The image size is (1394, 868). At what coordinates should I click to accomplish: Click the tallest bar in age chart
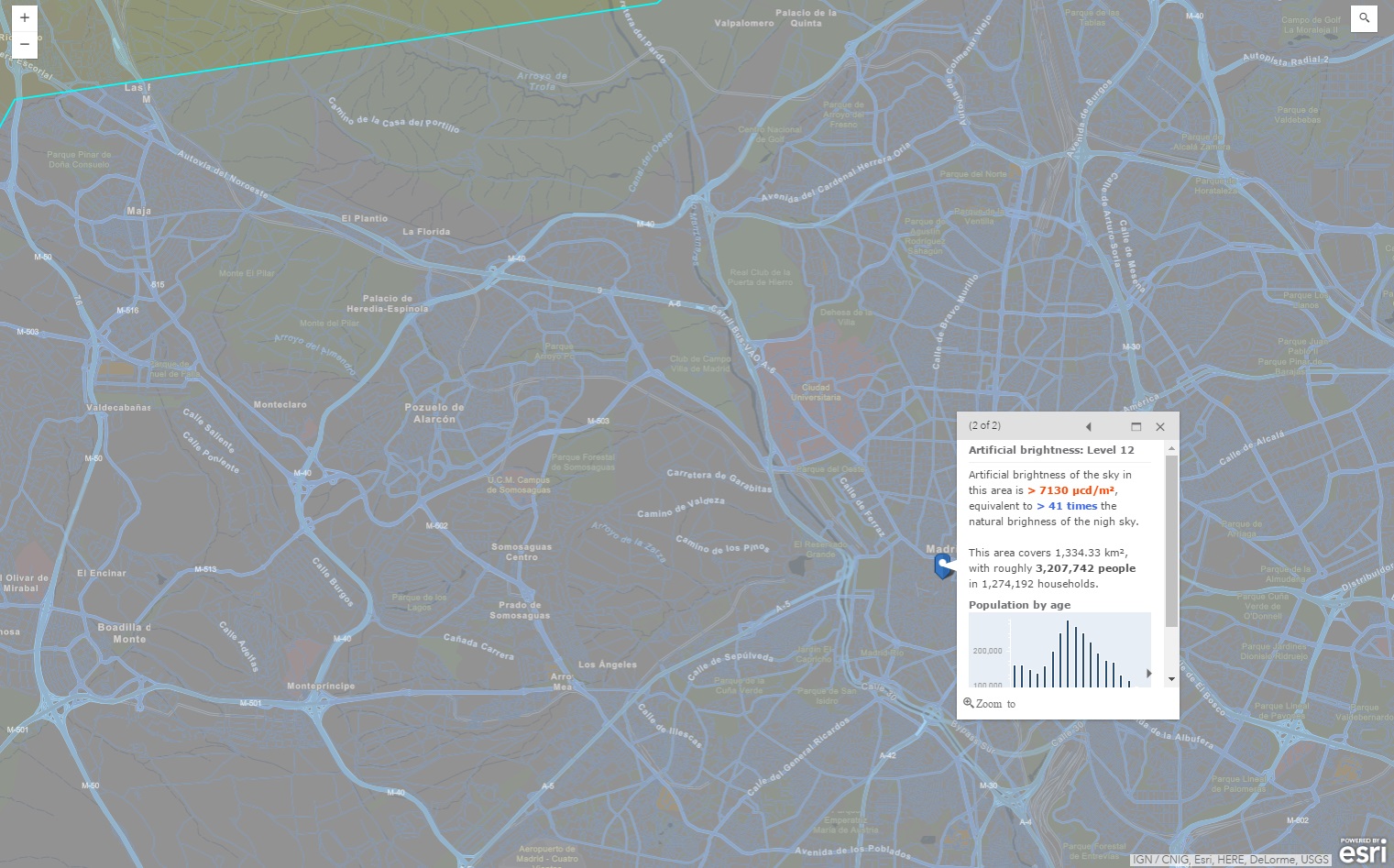pyautogui.click(x=1067, y=653)
